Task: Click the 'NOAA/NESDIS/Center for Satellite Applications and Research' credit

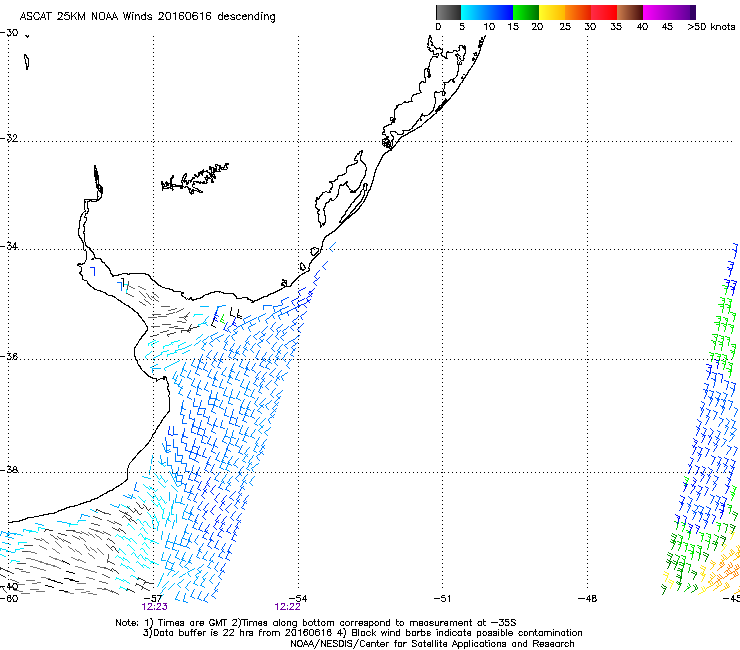Action: [x=432, y=644]
